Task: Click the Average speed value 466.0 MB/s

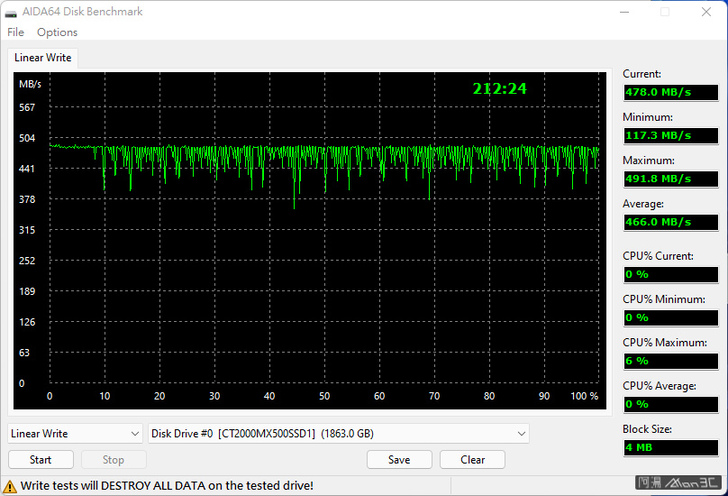Action: [671, 222]
